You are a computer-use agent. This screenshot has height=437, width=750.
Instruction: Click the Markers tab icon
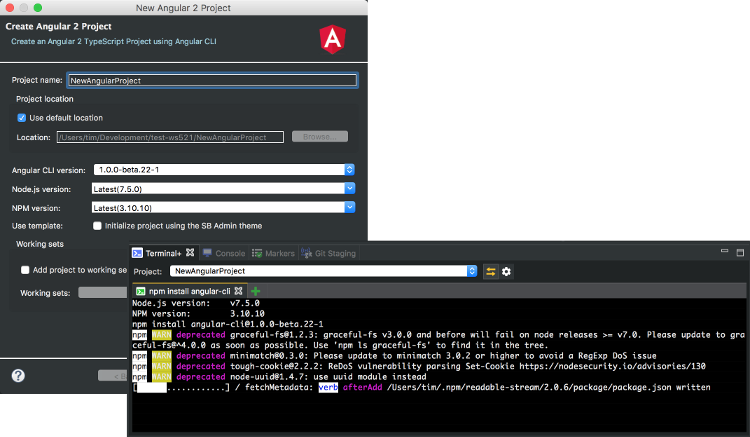(257, 253)
